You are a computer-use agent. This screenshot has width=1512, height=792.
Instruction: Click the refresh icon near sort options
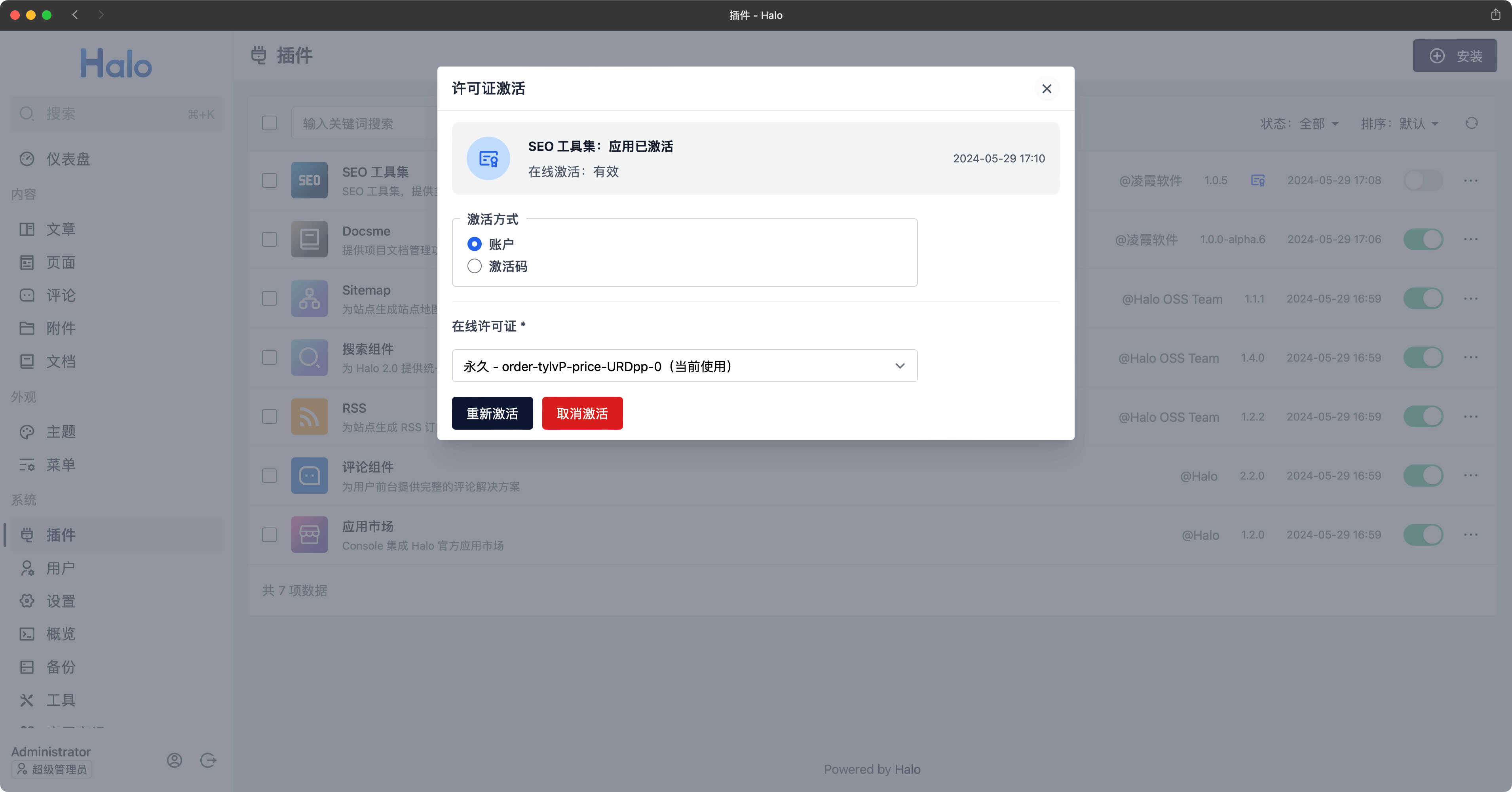click(x=1472, y=124)
